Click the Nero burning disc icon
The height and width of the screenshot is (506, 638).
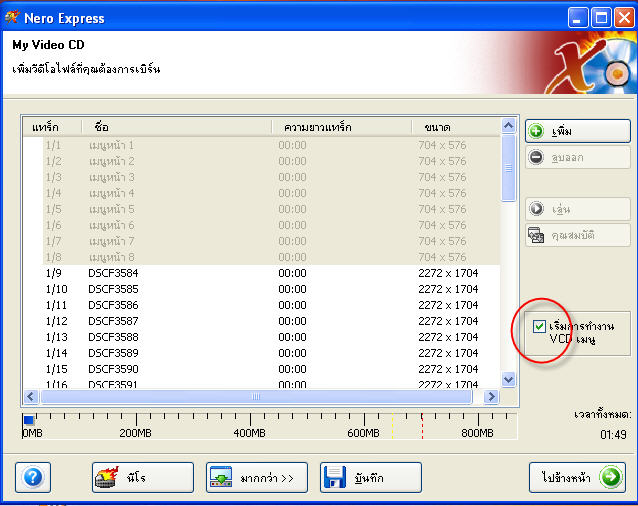[107, 477]
